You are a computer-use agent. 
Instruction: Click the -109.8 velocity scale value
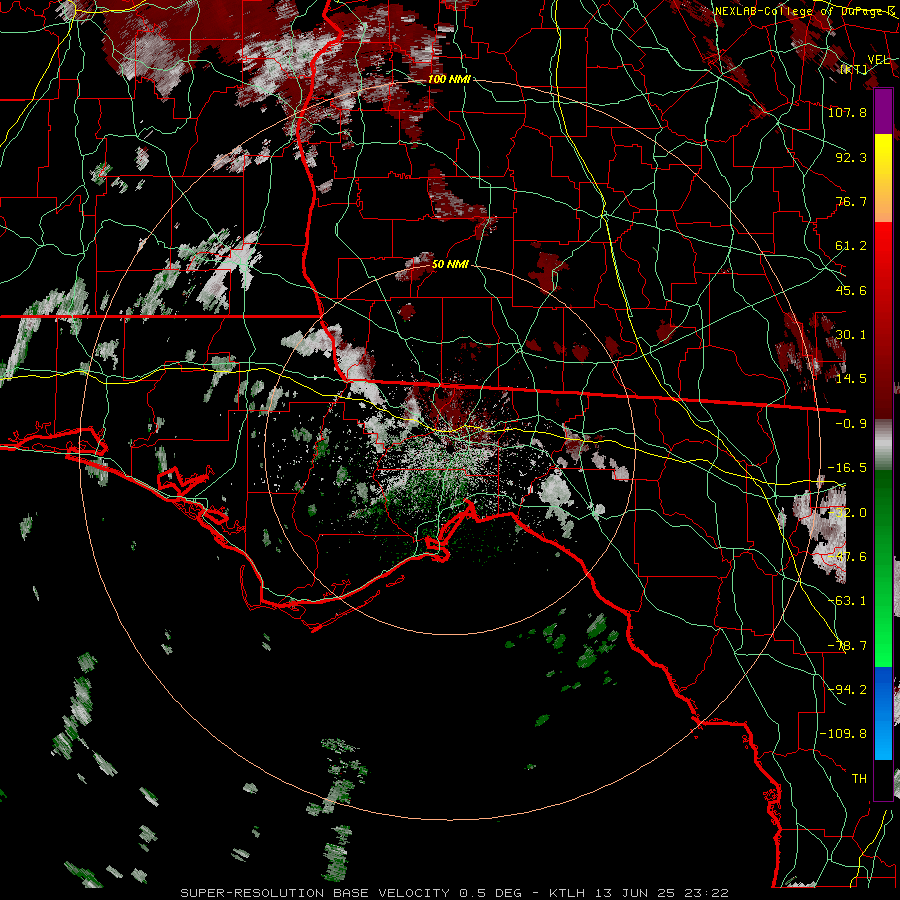[843, 734]
